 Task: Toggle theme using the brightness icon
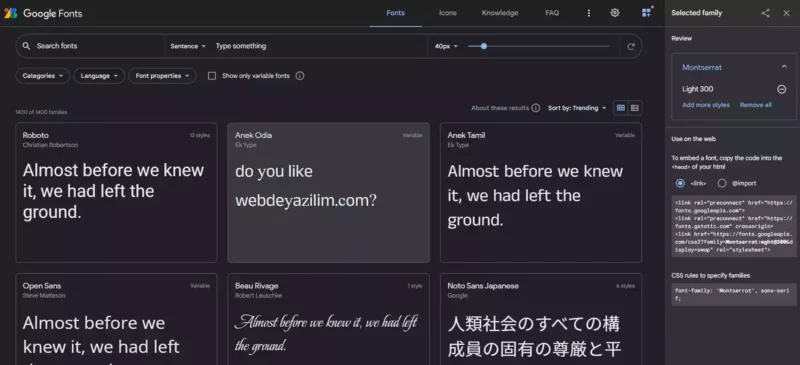tap(615, 13)
